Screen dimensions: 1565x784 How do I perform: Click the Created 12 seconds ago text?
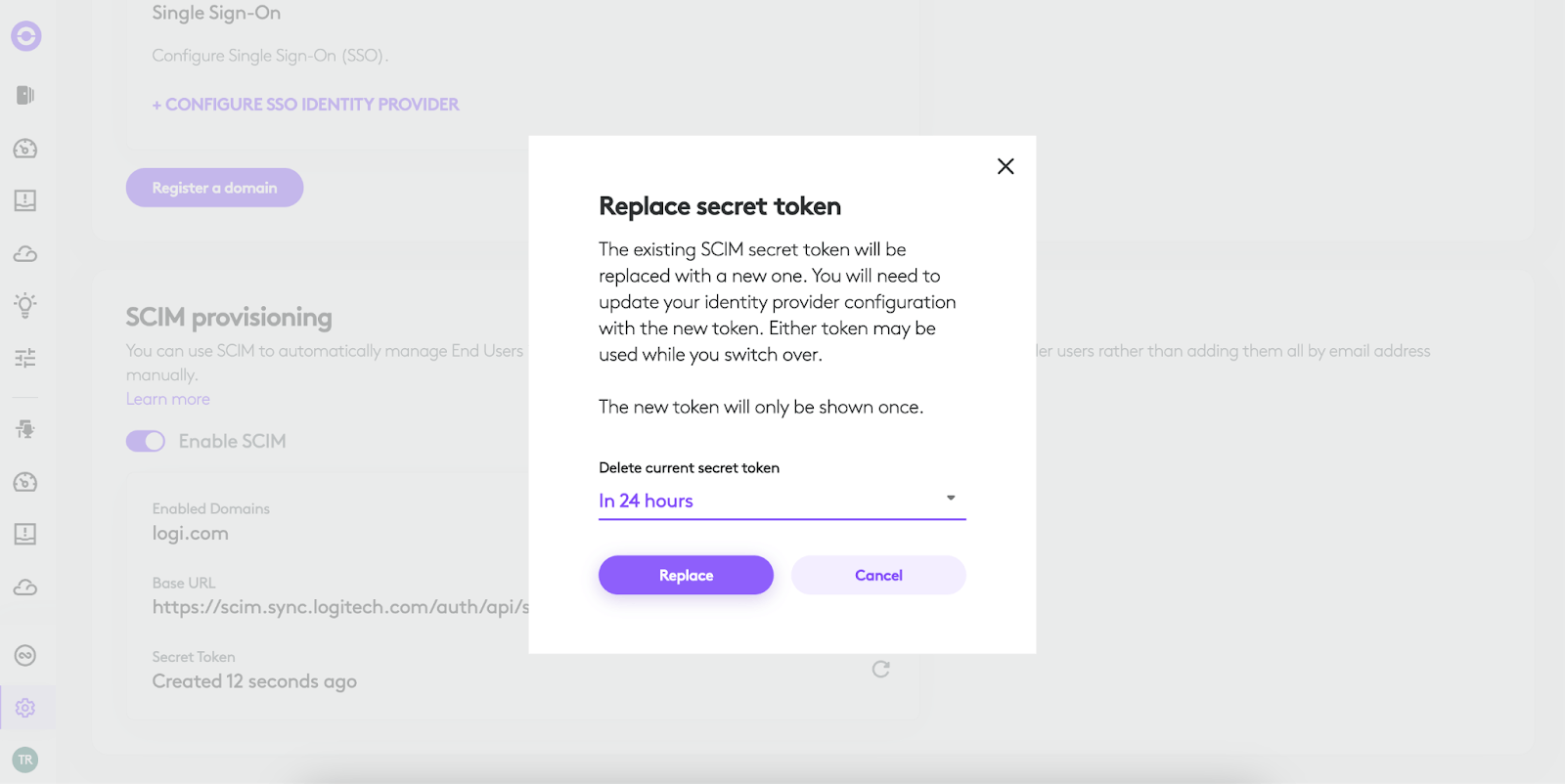click(x=254, y=681)
